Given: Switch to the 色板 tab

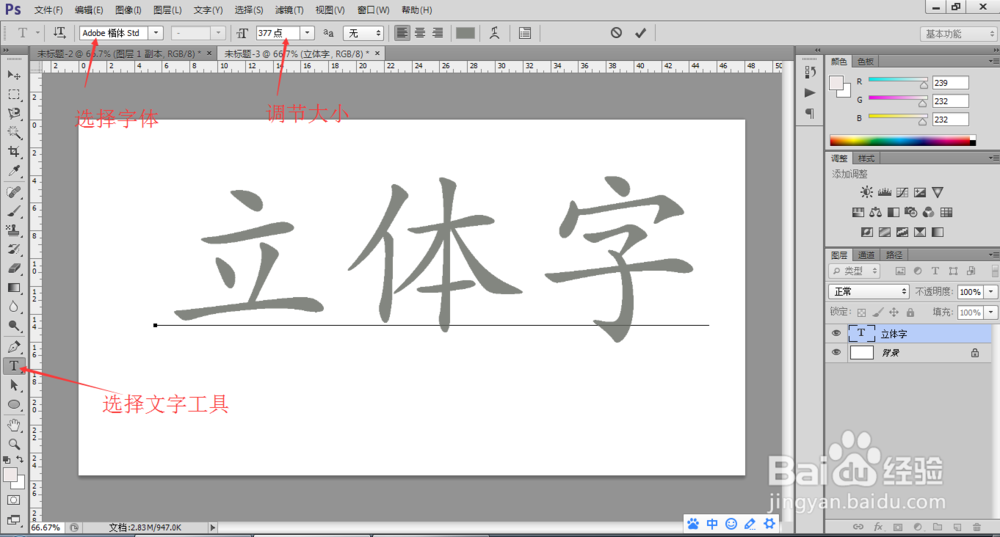Looking at the screenshot, I should [x=865, y=61].
